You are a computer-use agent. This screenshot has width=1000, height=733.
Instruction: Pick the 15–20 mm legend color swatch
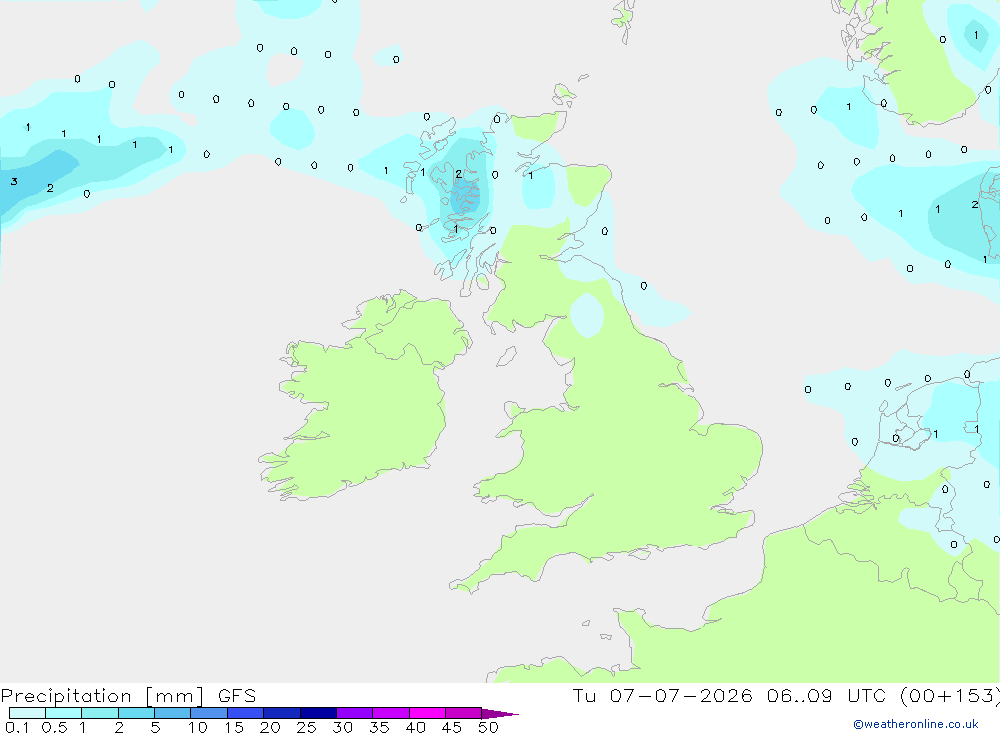(x=245, y=713)
